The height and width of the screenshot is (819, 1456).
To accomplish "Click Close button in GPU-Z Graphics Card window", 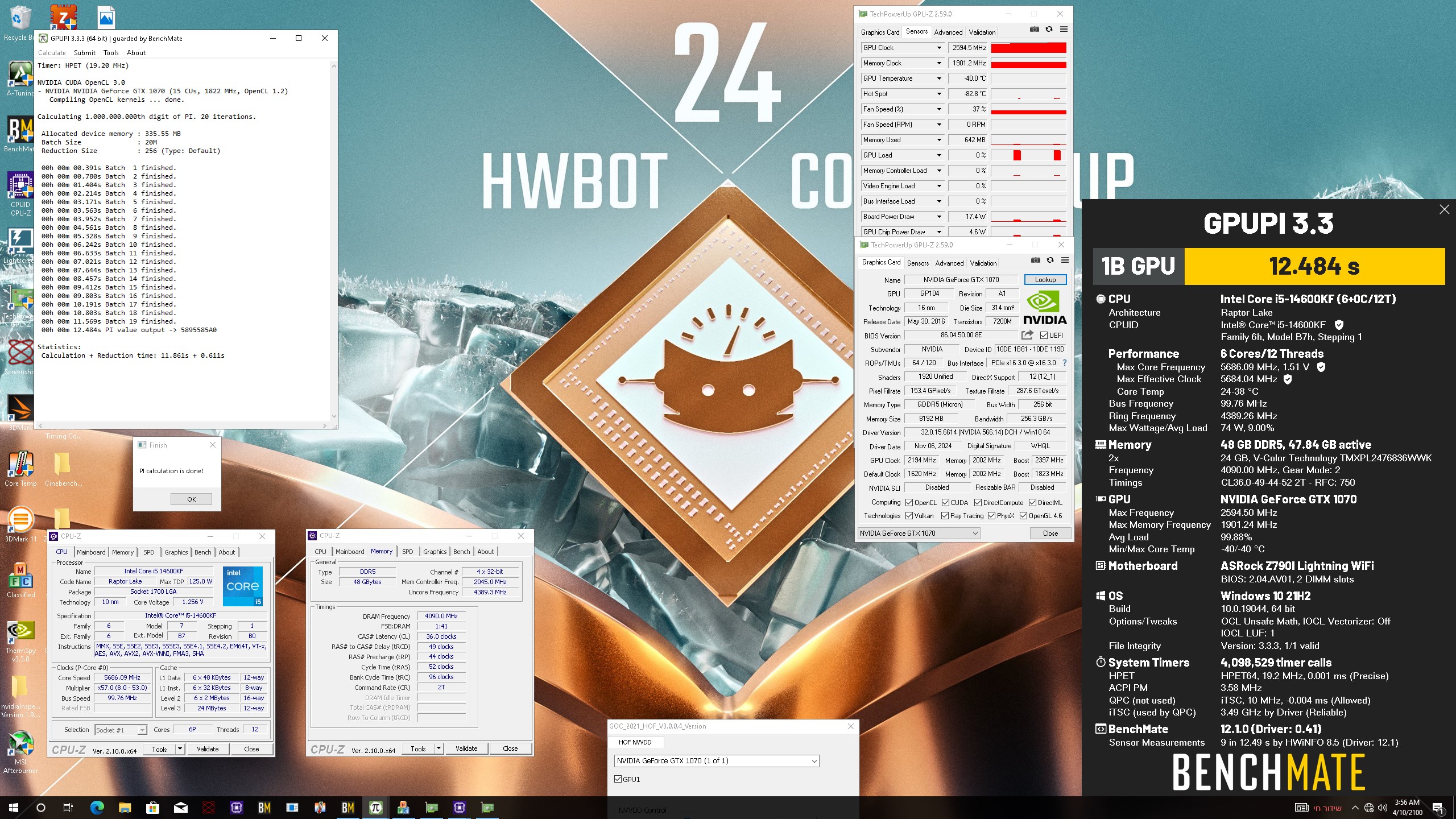I will coord(1050,533).
